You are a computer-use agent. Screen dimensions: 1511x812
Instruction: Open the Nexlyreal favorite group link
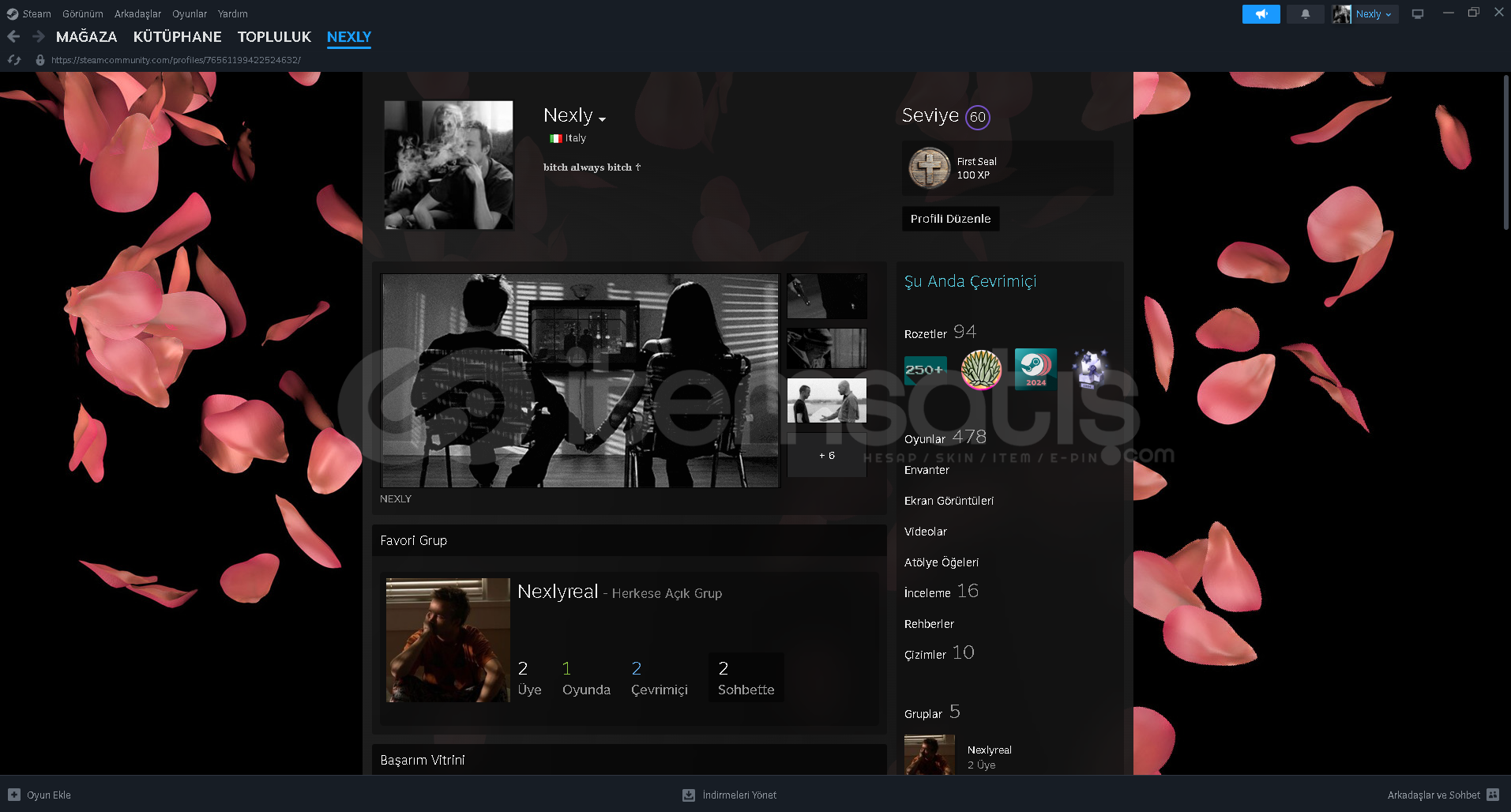coord(558,592)
